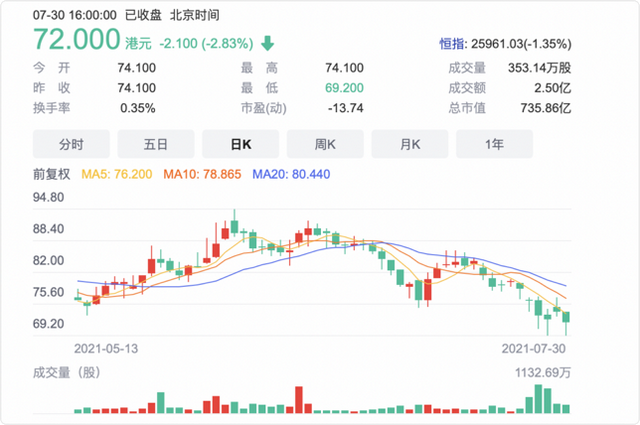Click the tallest red volume bar
This screenshot has height=425, width=640.
[299, 400]
